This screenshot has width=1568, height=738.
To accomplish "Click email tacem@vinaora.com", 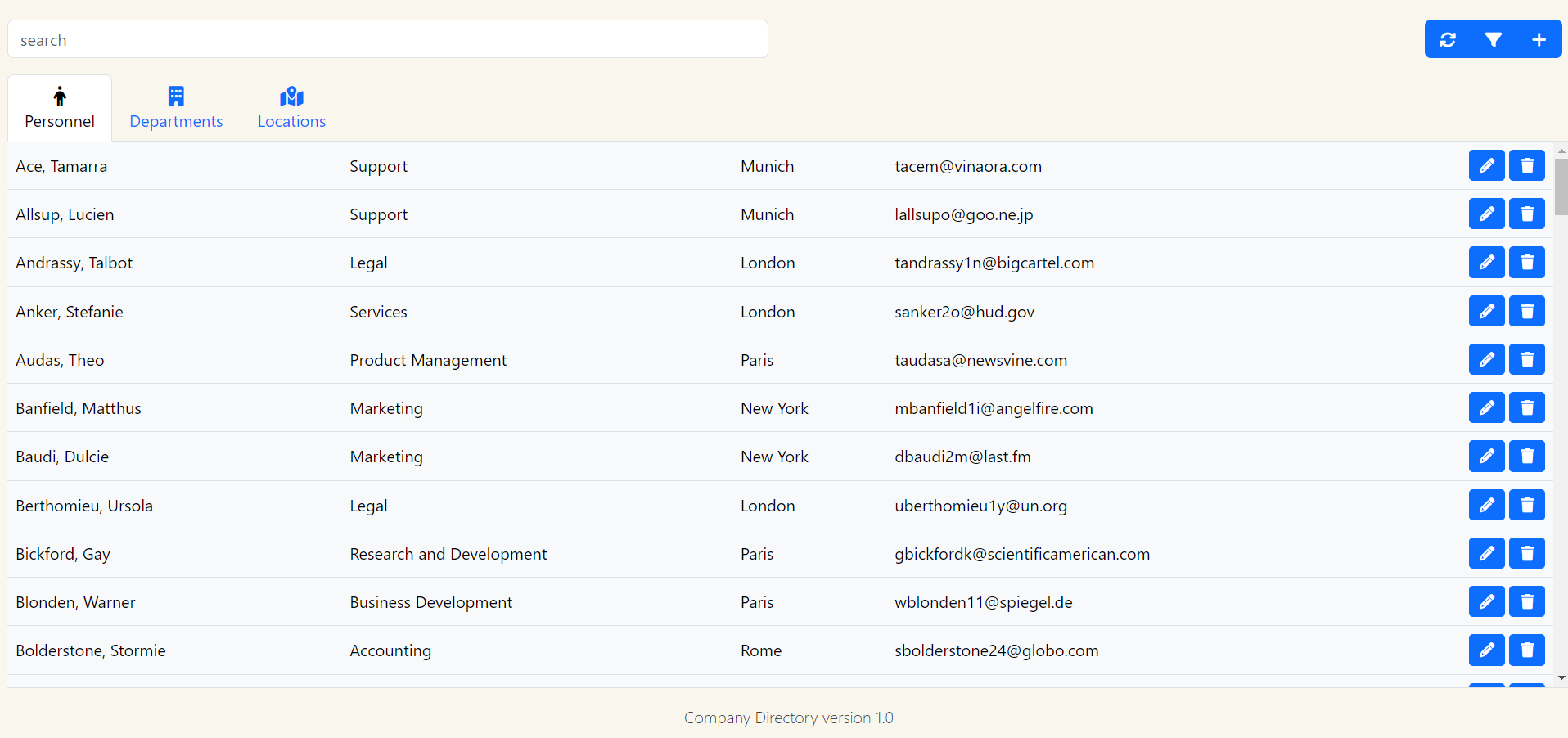I will point(968,166).
